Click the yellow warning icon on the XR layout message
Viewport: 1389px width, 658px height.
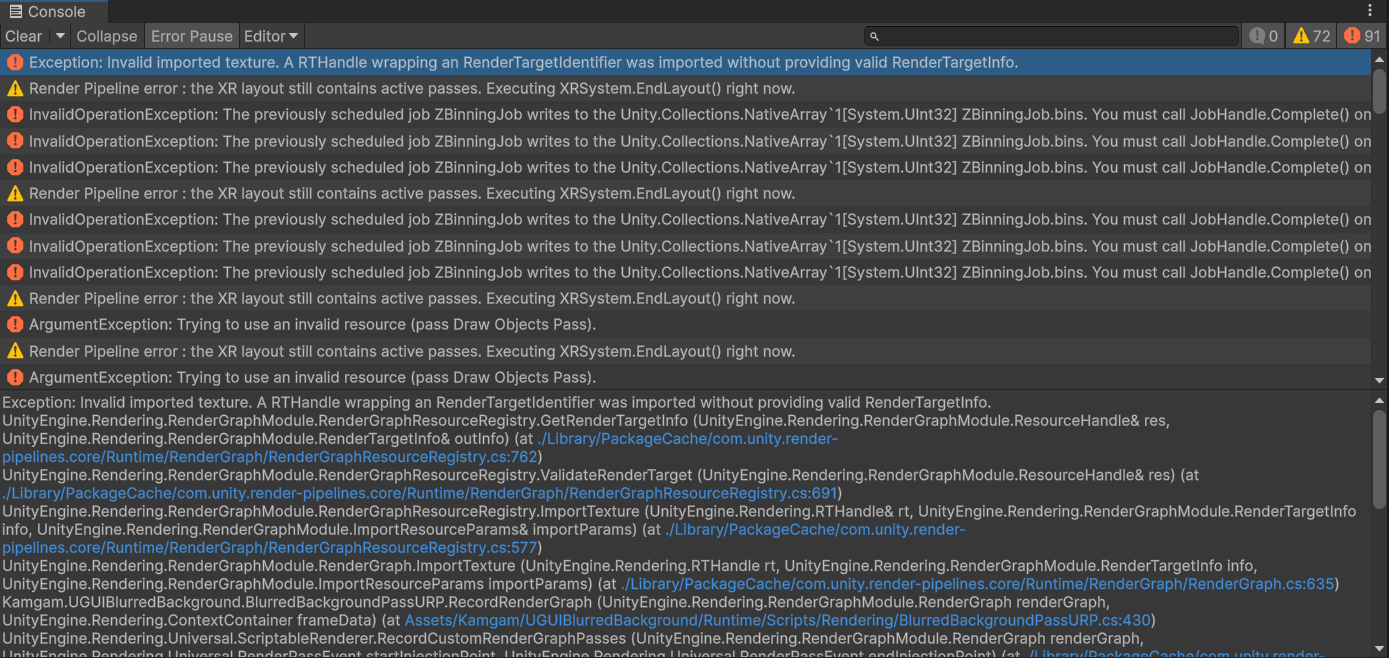tap(14, 88)
